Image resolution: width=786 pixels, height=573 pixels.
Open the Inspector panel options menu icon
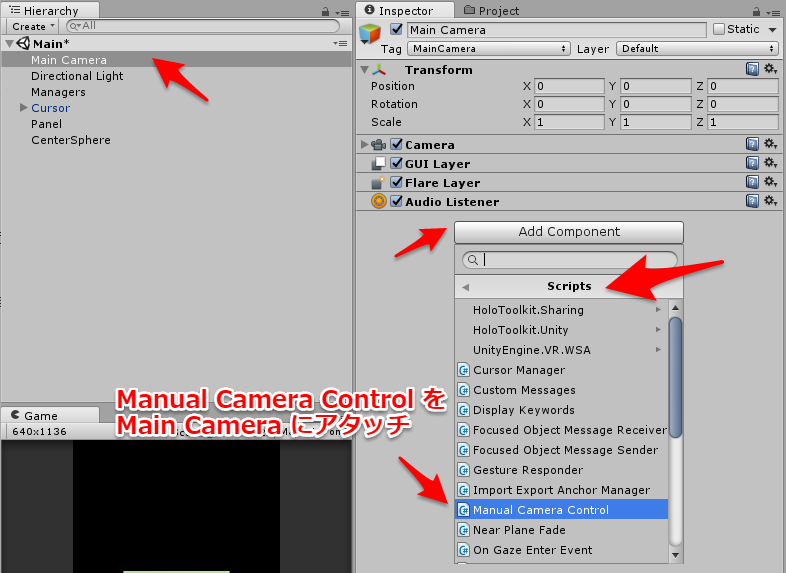click(773, 13)
